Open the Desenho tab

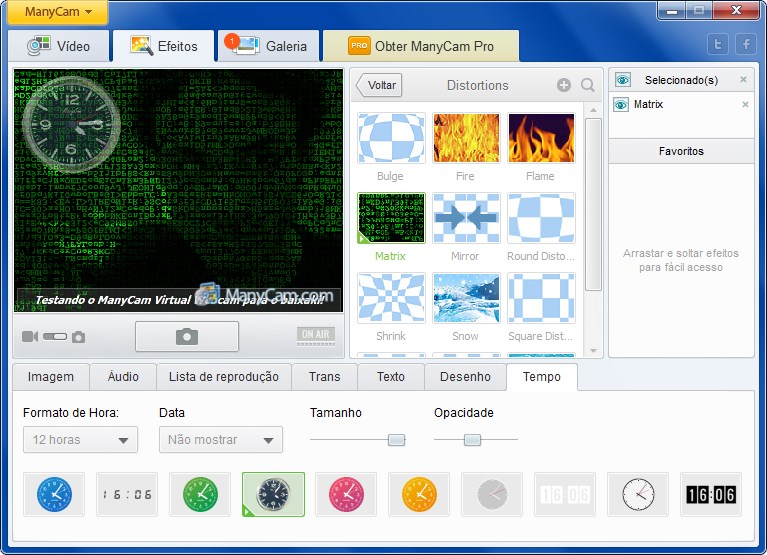465,377
